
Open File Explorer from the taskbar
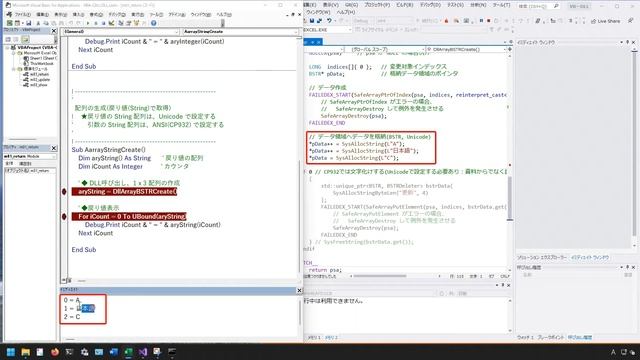pos(25,352)
